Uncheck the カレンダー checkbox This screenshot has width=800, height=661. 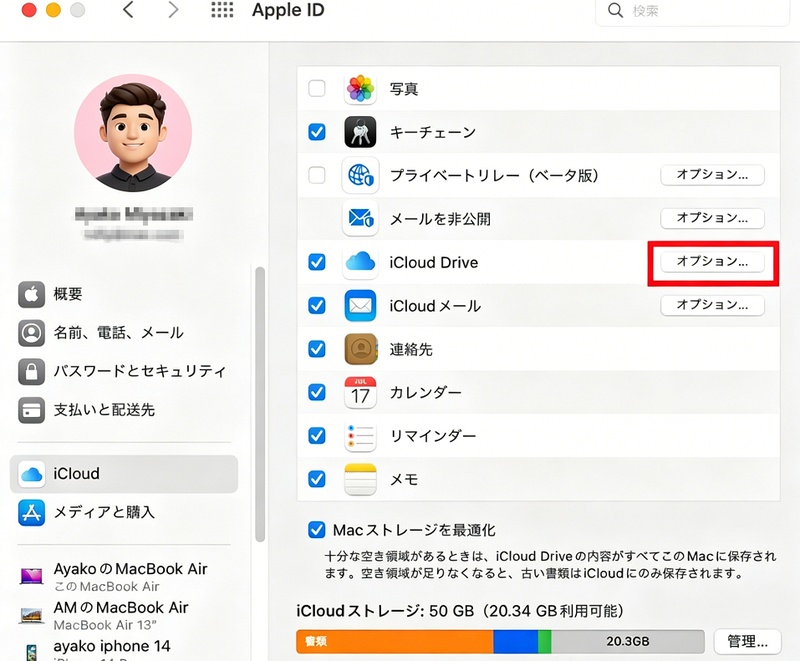(317, 392)
